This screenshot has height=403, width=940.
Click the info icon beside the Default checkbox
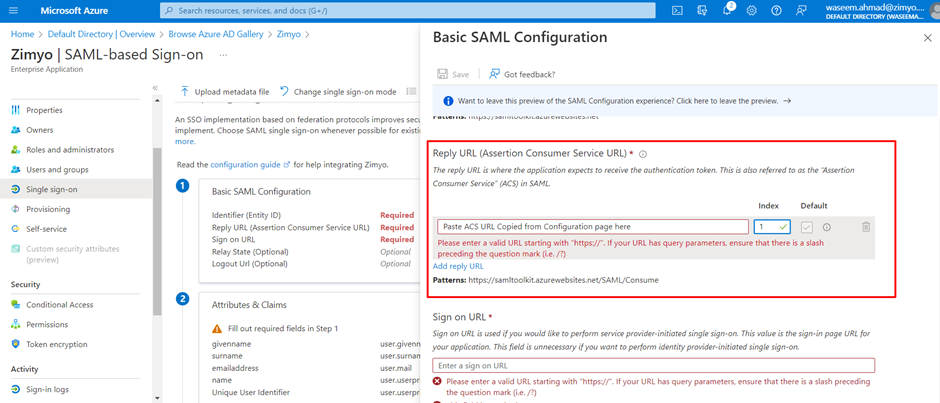[826, 227]
